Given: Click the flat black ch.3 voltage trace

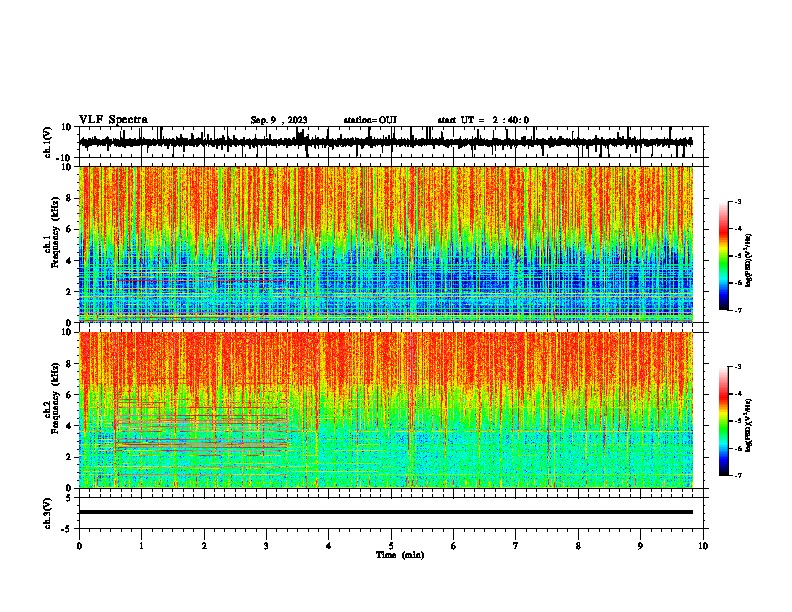Looking at the screenshot, I should (x=386, y=512).
